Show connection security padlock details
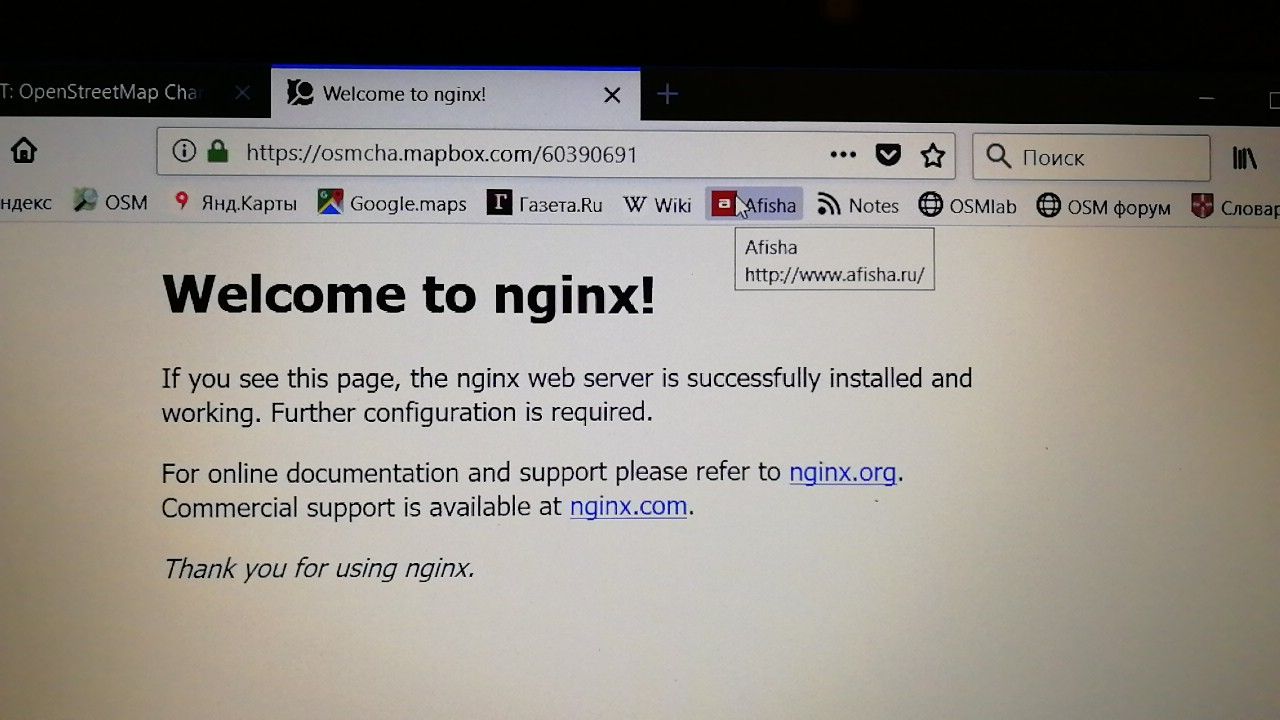The width and height of the screenshot is (1280, 720). pos(217,151)
